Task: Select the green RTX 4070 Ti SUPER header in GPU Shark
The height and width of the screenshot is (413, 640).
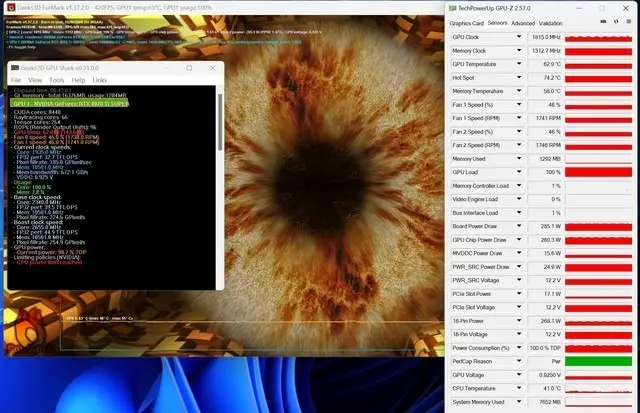Action: (x=69, y=104)
